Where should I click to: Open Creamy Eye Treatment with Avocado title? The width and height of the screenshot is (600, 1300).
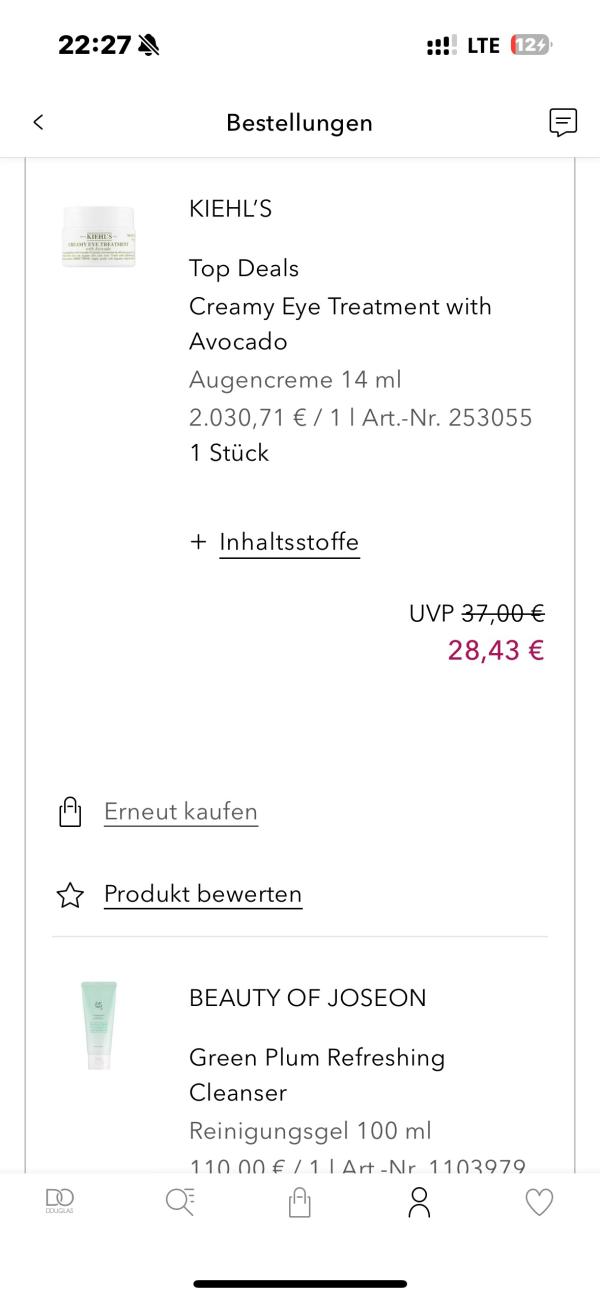[x=340, y=324]
